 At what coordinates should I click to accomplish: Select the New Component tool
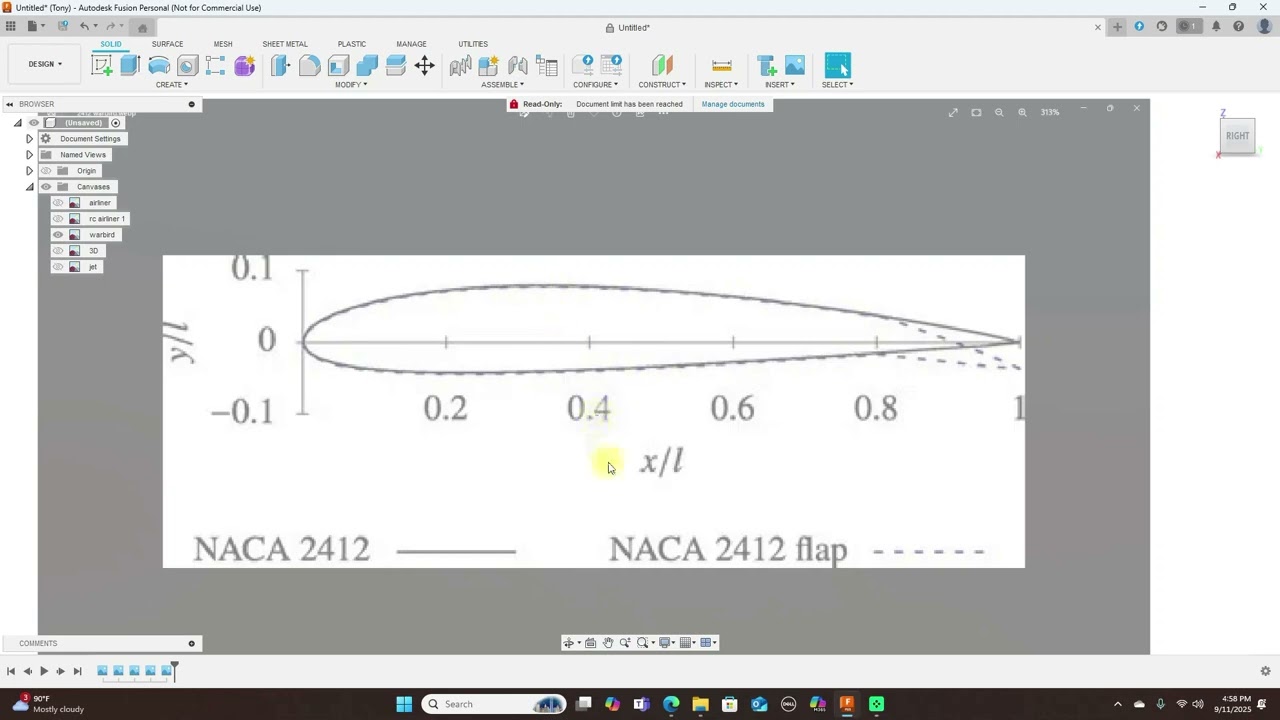(489, 66)
